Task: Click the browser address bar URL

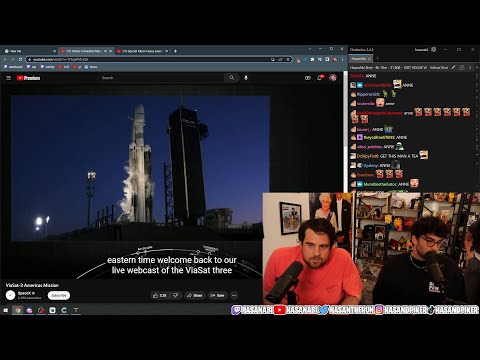Action: (61, 59)
